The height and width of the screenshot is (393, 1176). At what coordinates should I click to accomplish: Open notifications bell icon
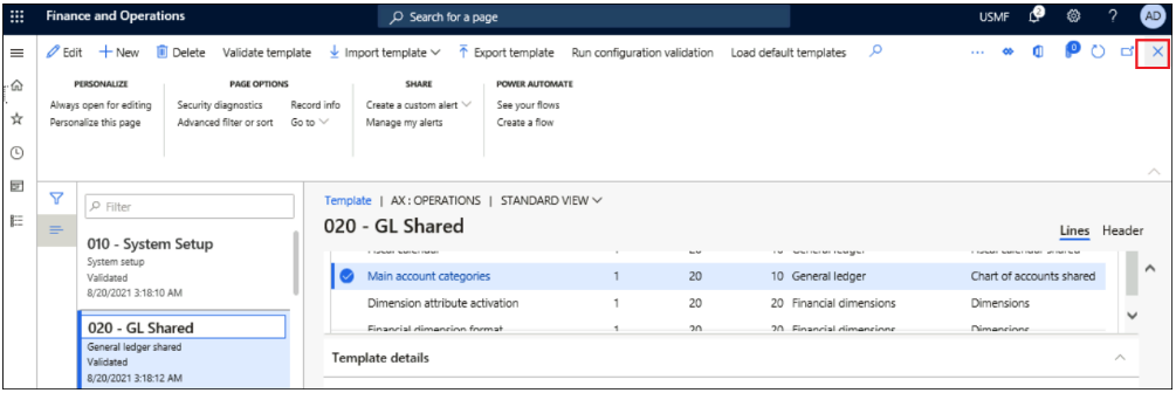(1036, 16)
